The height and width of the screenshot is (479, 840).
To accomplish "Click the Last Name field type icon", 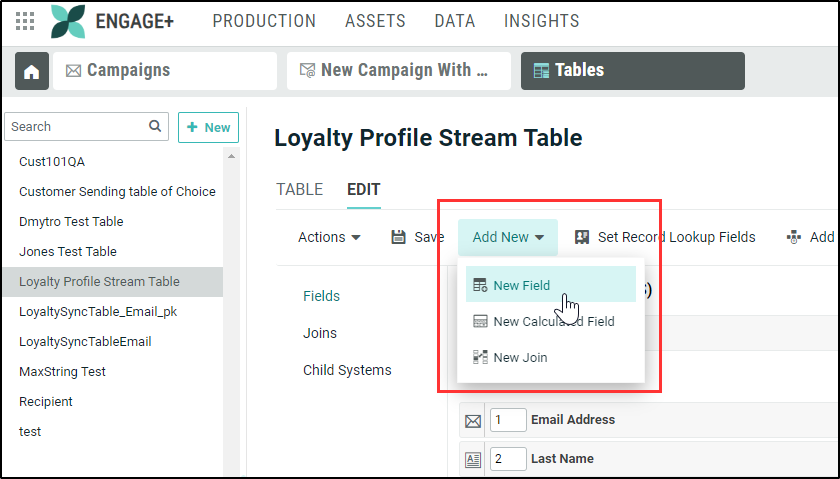I will [x=473, y=459].
